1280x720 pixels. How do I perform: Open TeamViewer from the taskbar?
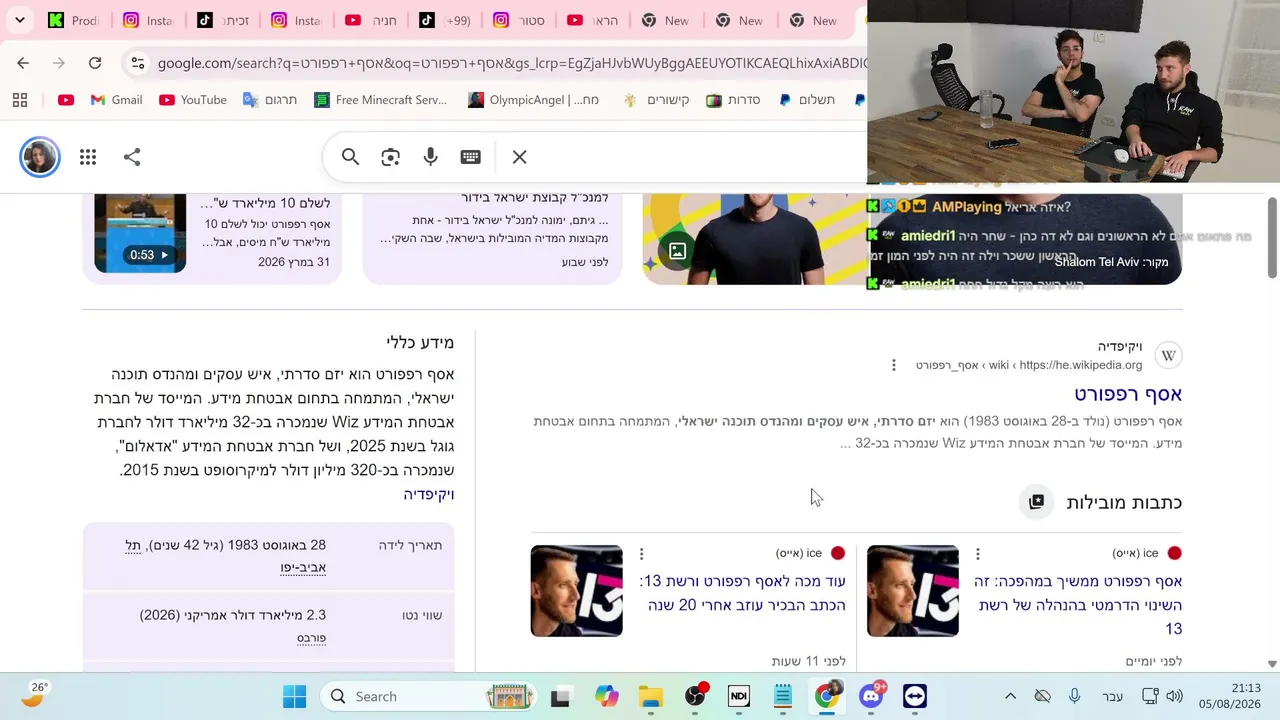pyautogui.click(x=915, y=697)
